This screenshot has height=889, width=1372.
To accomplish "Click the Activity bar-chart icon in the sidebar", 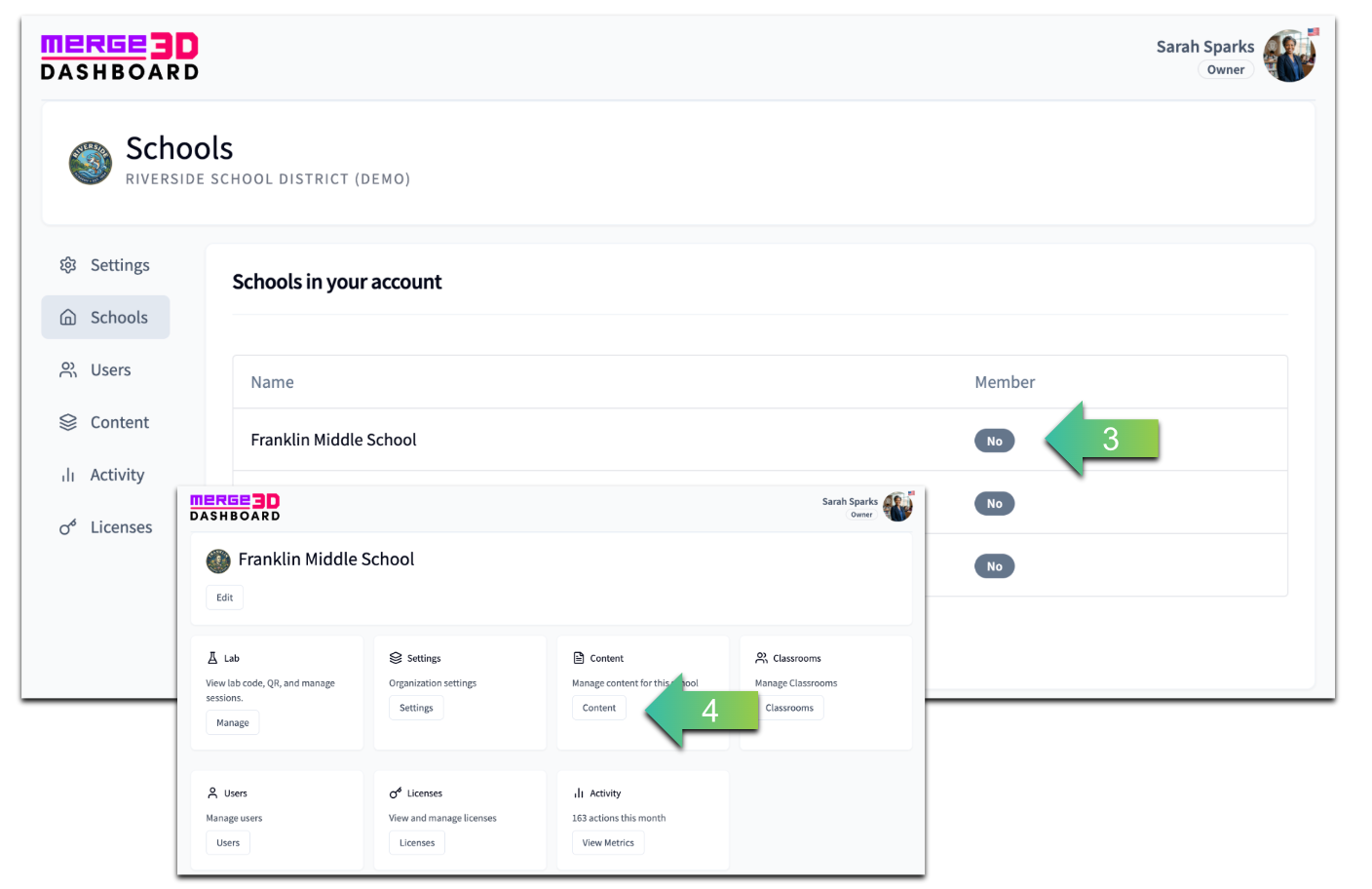I will 68,475.
